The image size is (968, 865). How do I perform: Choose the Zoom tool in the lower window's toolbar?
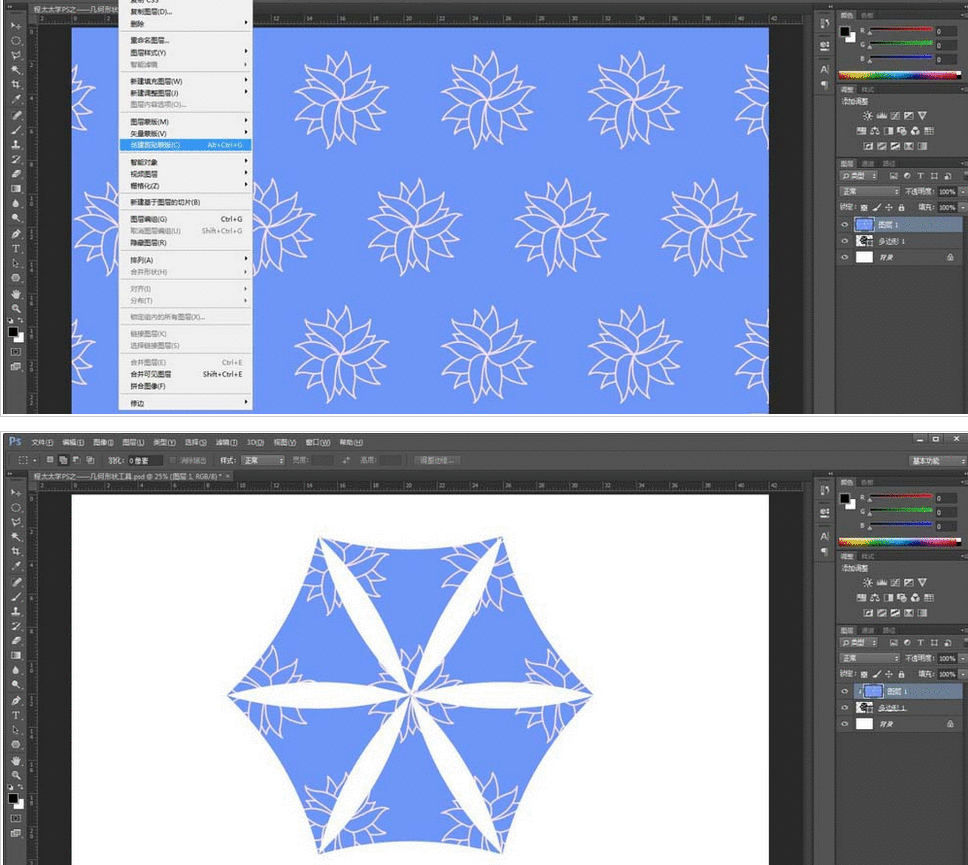point(16,775)
